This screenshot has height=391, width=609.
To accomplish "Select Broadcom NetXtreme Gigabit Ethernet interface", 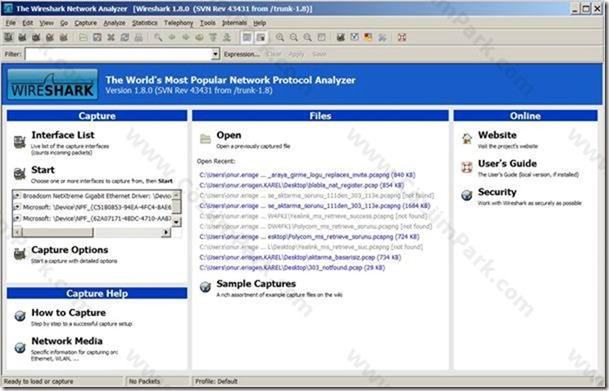I will [93, 196].
